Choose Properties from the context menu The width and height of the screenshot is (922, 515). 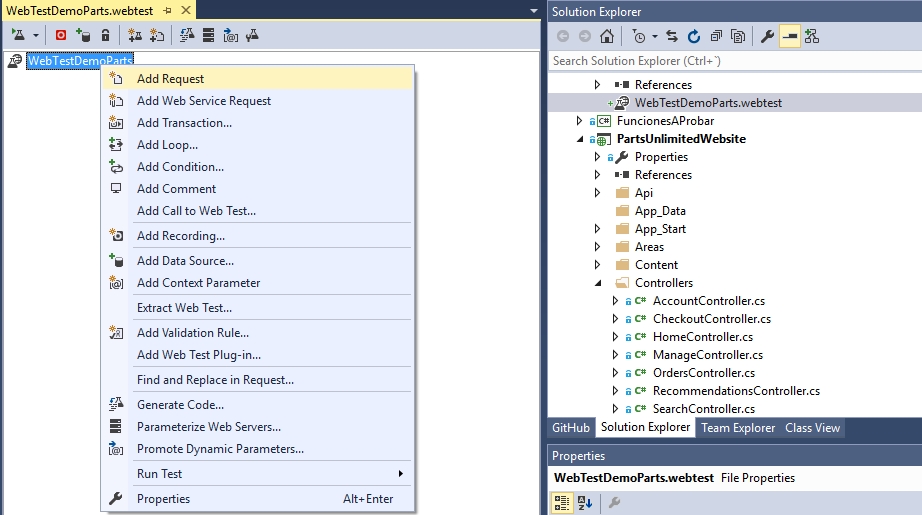(258, 499)
